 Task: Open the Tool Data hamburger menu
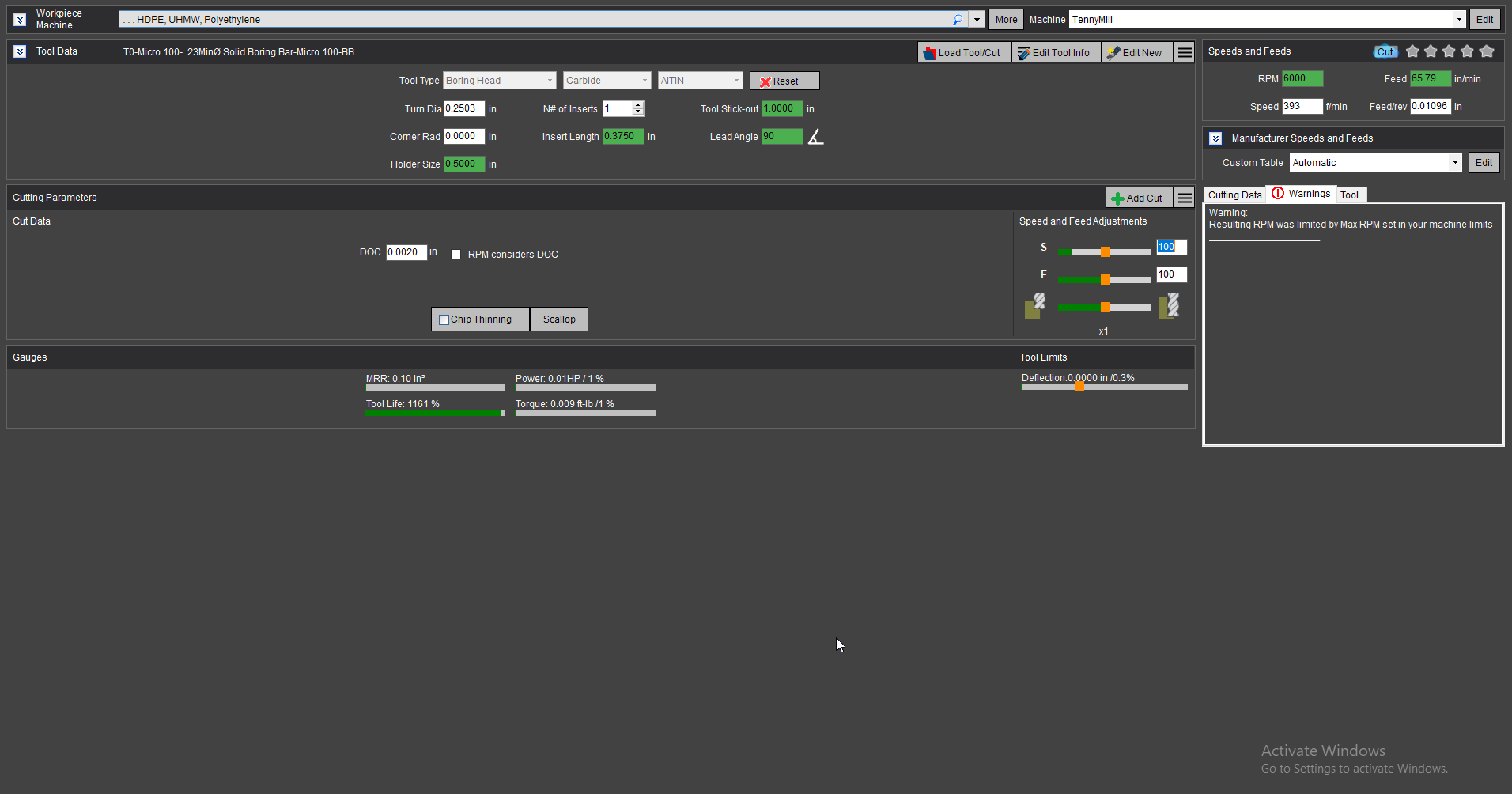pyautogui.click(x=1184, y=52)
